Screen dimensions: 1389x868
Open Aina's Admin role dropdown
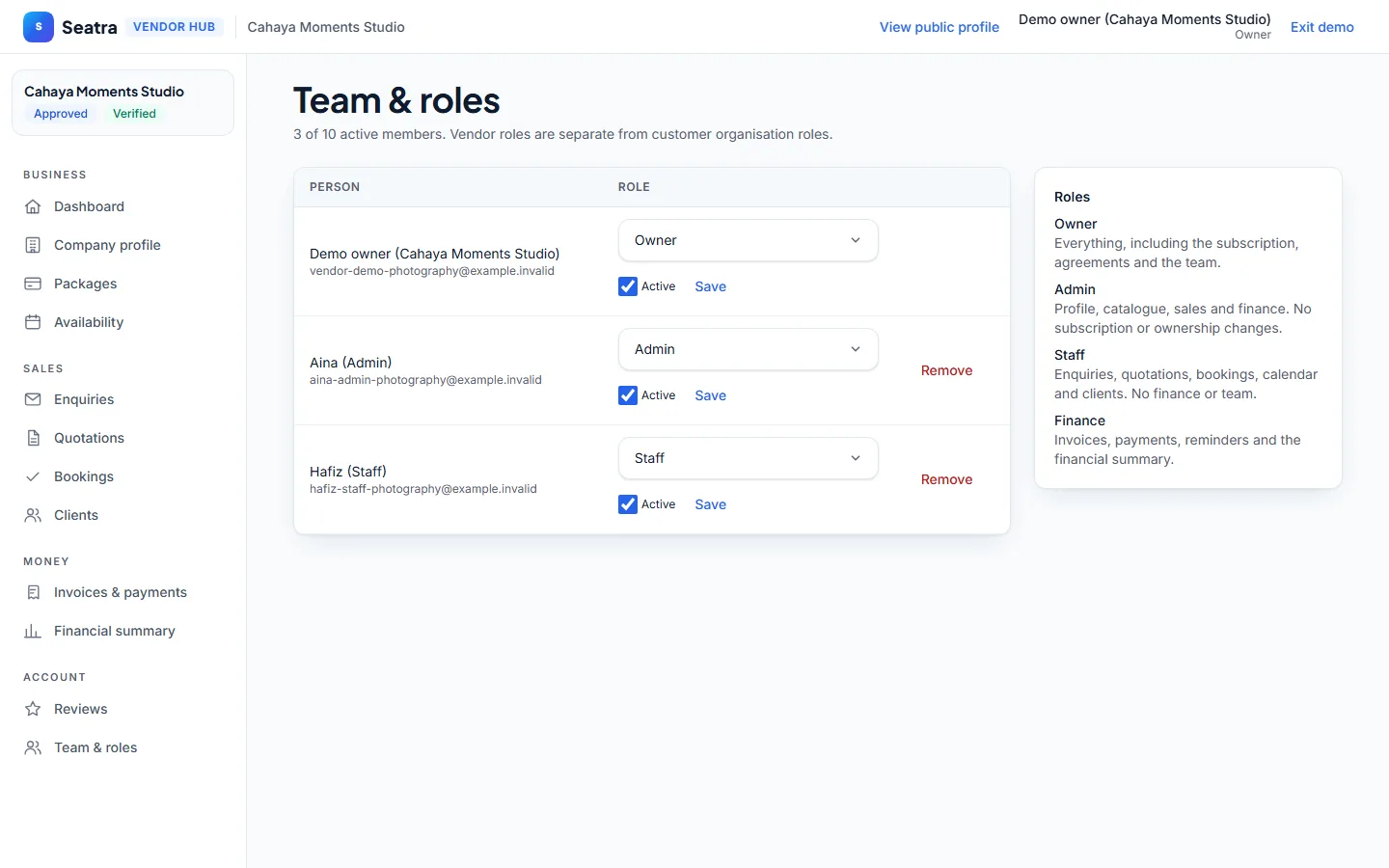point(749,349)
